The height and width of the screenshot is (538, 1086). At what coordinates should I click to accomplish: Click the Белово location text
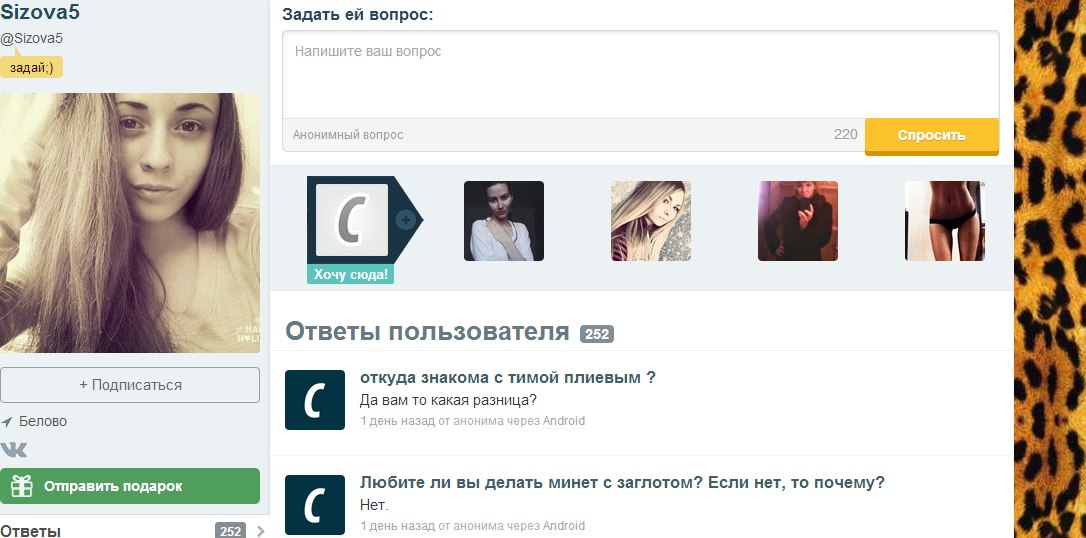(43, 421)
